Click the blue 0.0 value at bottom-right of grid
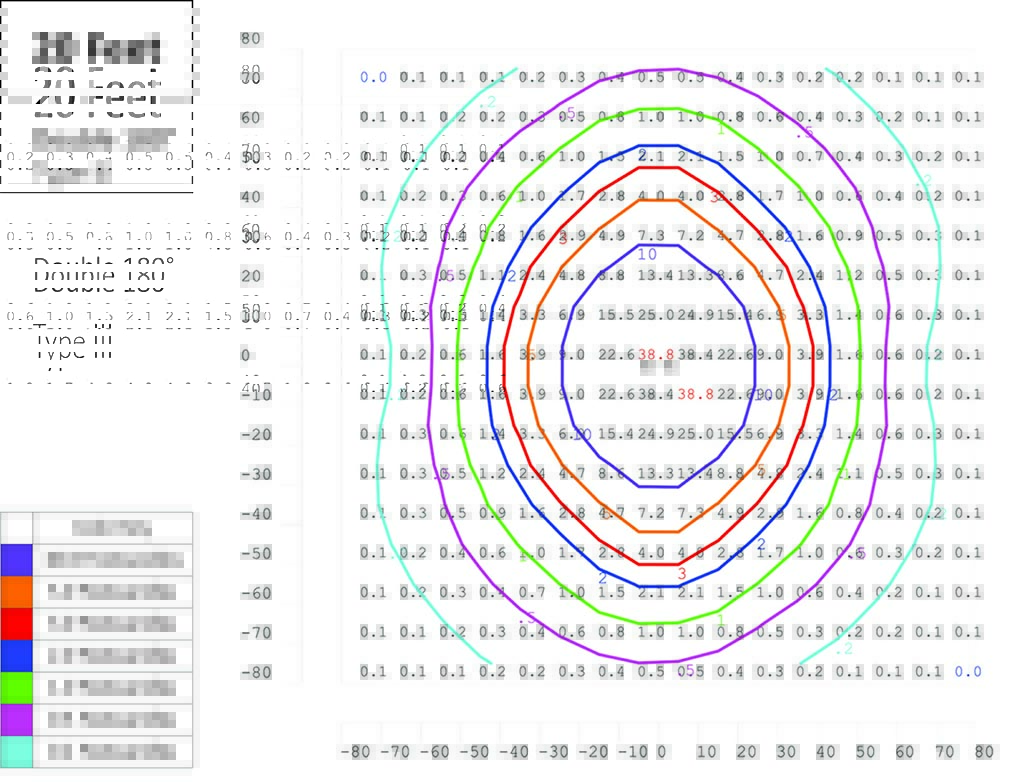 967,672
